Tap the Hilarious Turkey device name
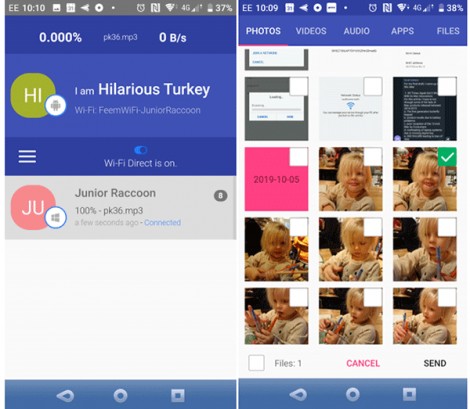Image resolution: width=470 pixels, height=409 pixels. point(154,89)
